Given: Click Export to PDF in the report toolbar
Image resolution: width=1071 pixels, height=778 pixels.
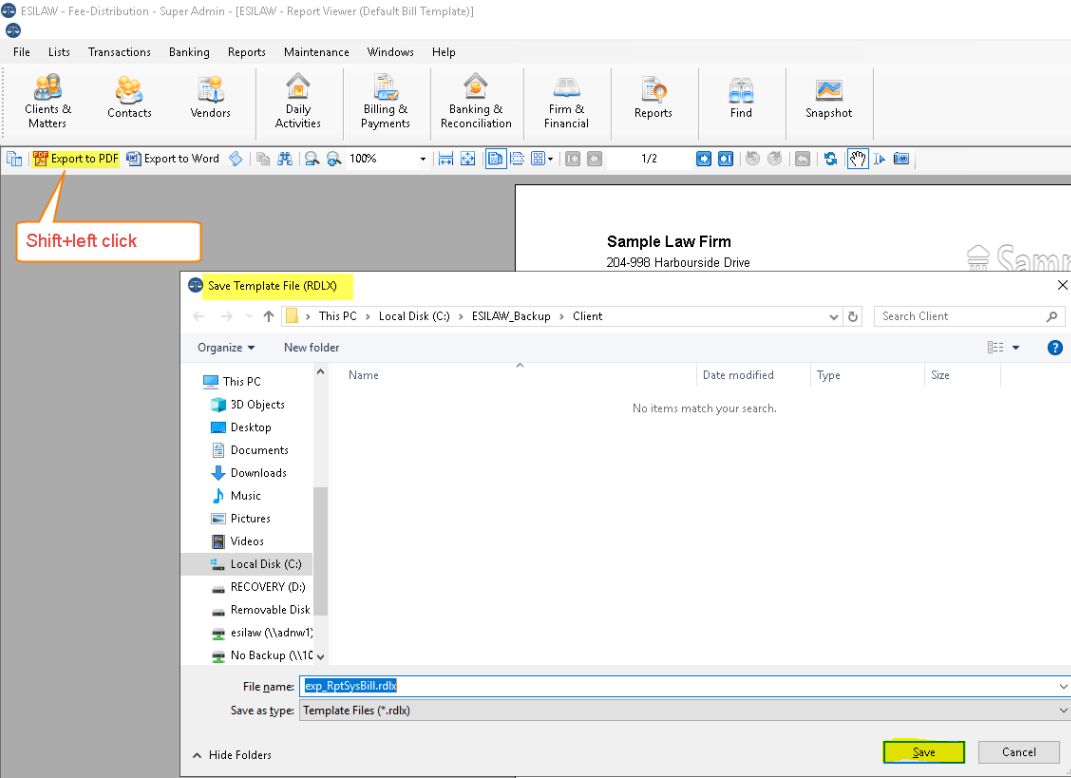Looking at the screenshot, I should 76,158.
